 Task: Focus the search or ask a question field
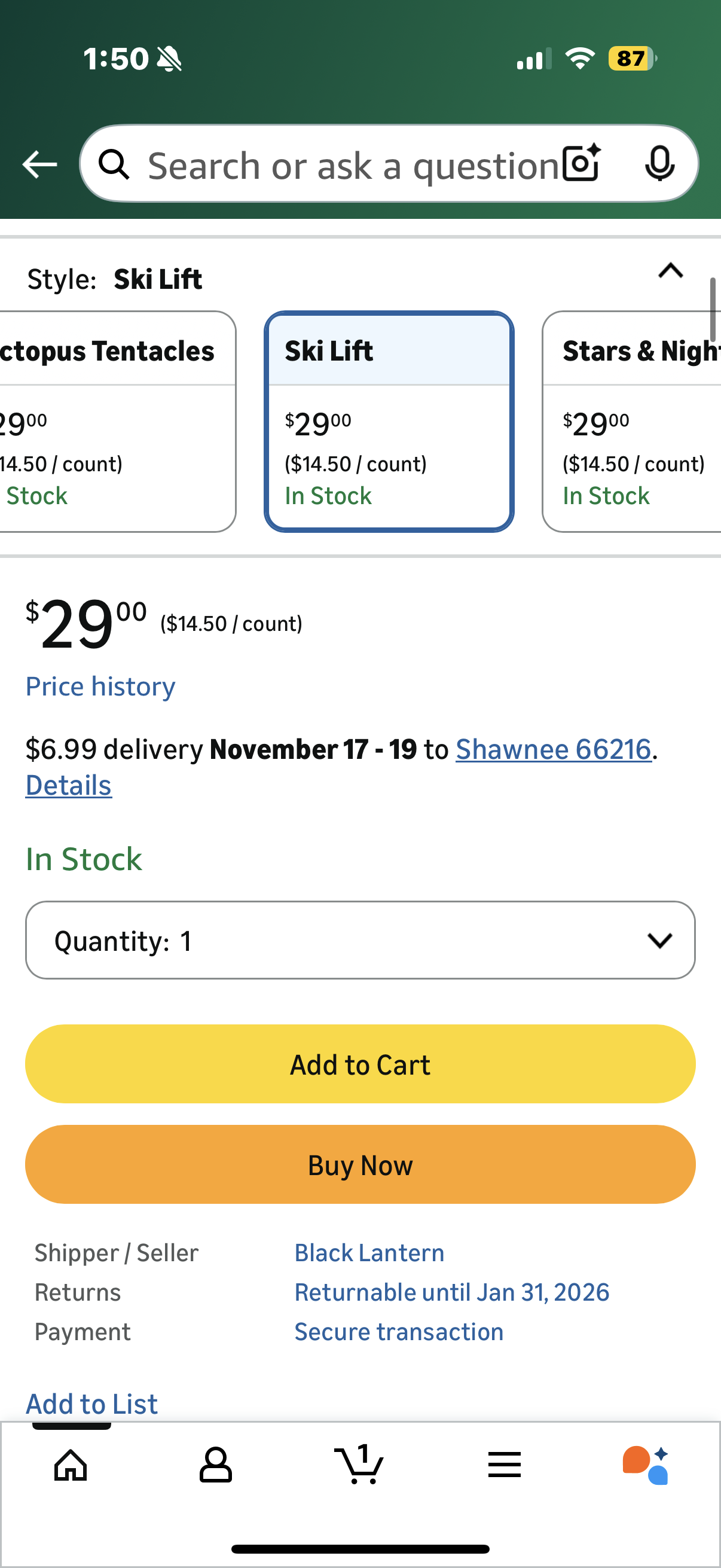[353, 166]
